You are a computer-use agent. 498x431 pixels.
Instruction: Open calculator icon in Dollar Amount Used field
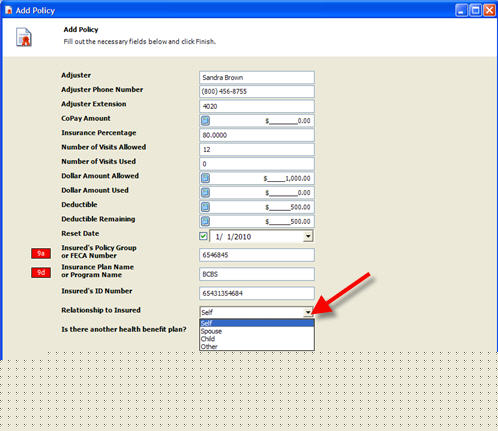(x=205, y=192)
